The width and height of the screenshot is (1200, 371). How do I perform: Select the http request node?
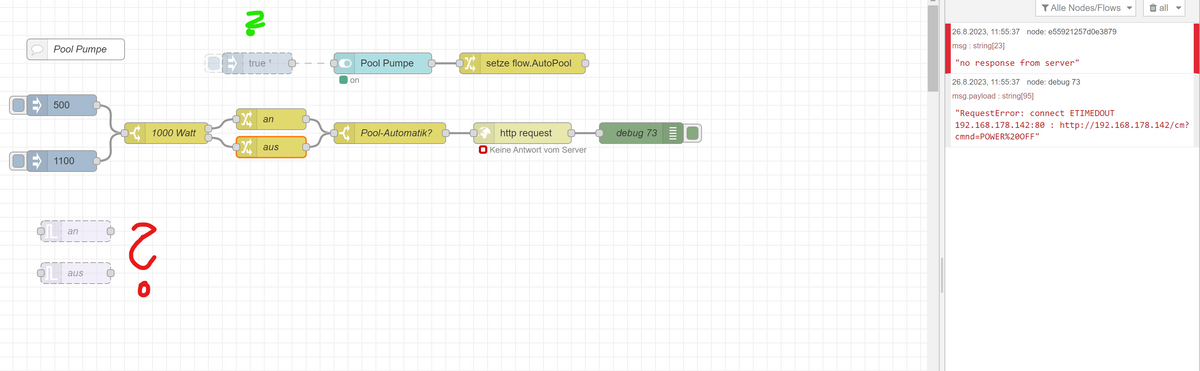[523, 133]
